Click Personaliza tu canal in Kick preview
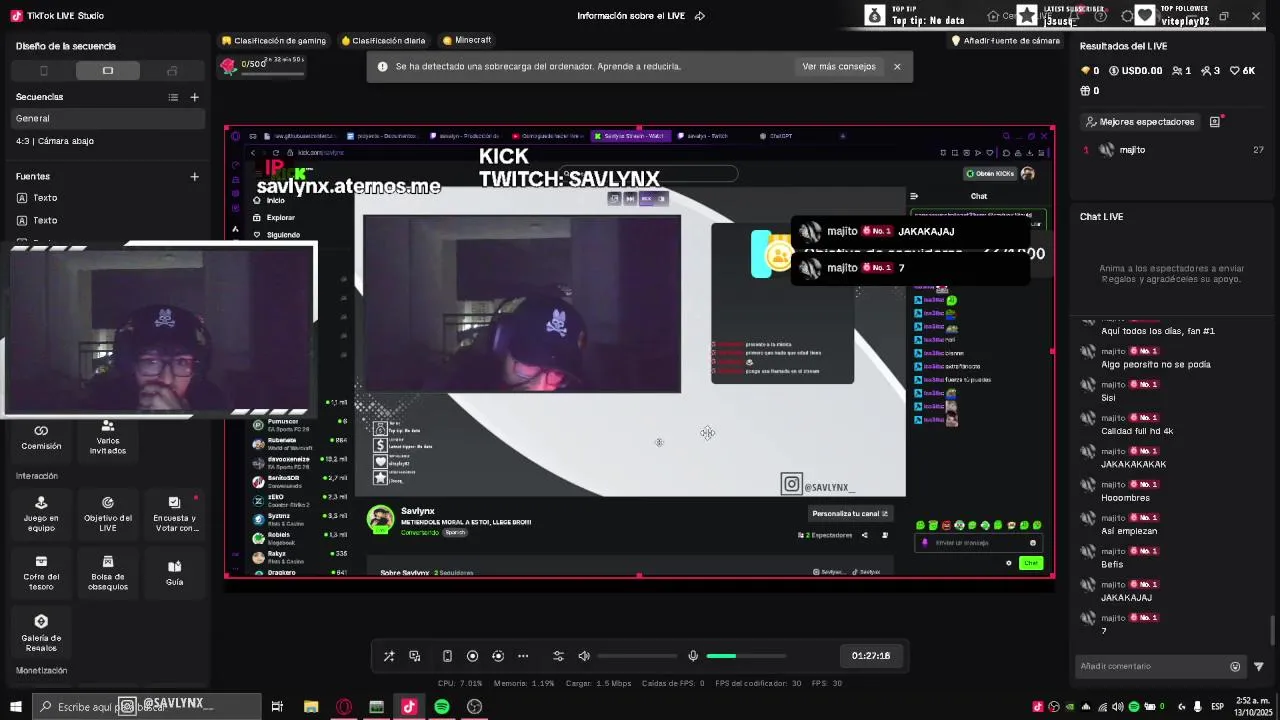Viewport: 1280px width, 720px height. [849, 514]
